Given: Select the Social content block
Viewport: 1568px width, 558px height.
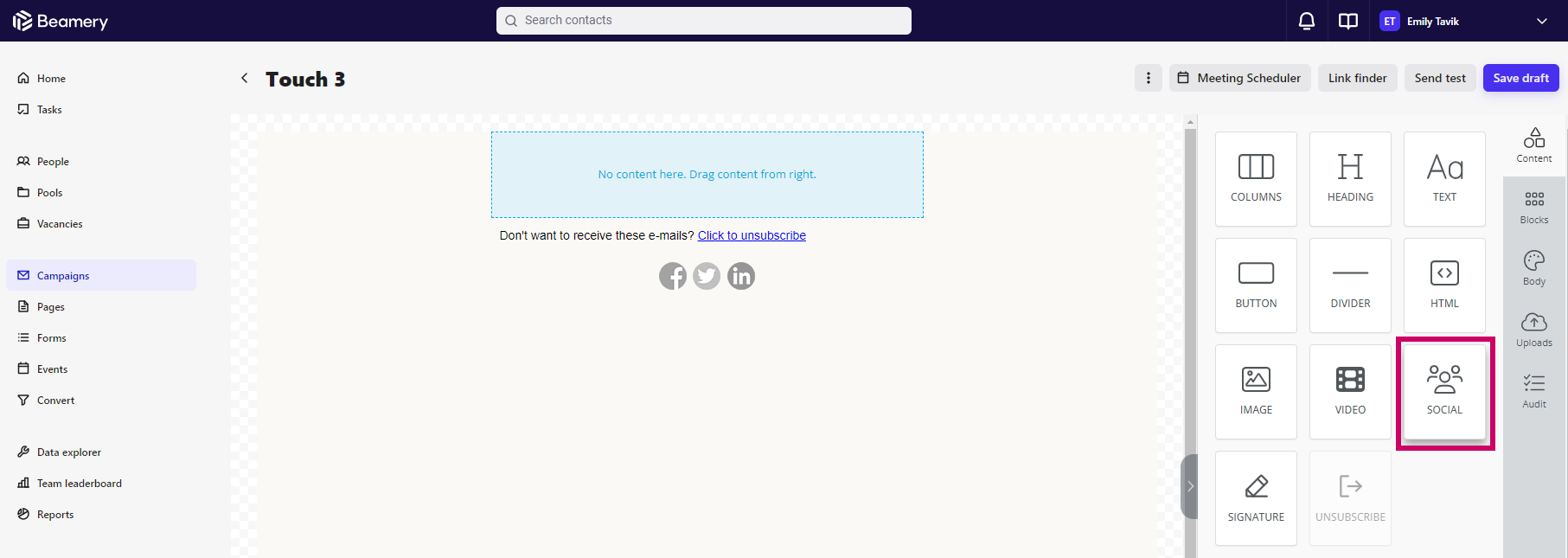Looking at the screenshot, I should point(1444,392).
